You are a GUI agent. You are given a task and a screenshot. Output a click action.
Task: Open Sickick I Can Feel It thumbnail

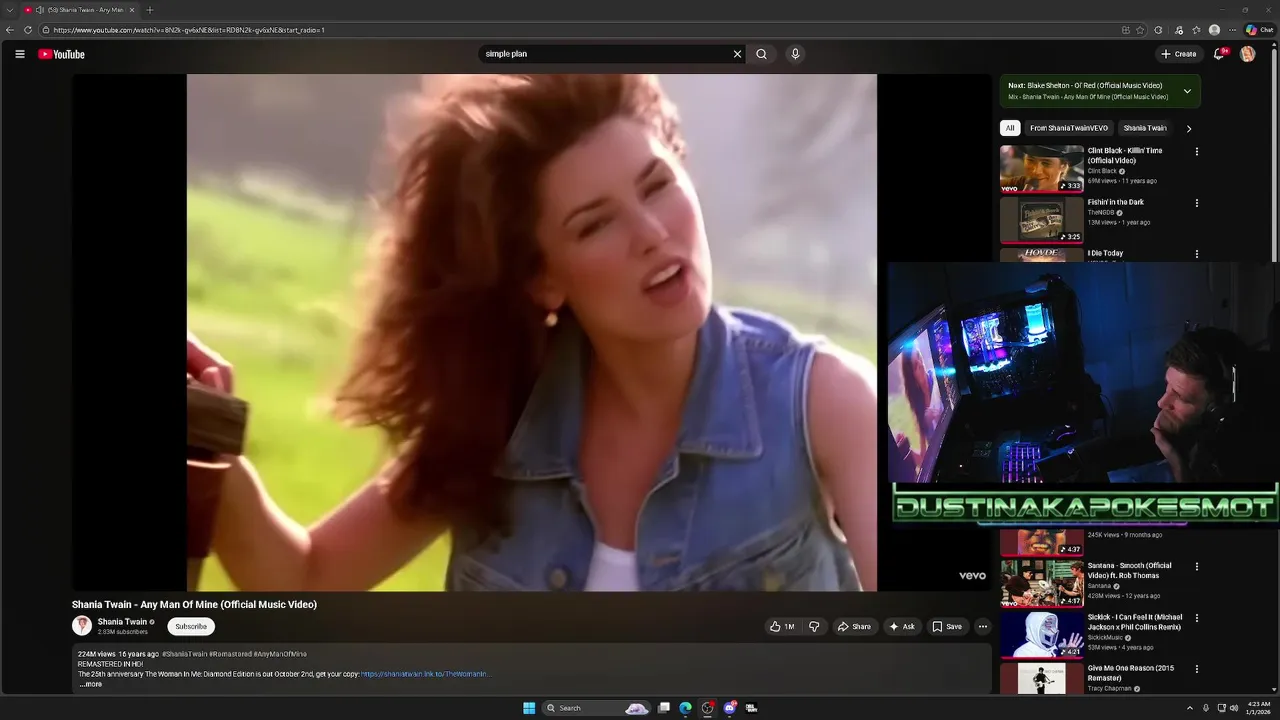[1042, 634]
